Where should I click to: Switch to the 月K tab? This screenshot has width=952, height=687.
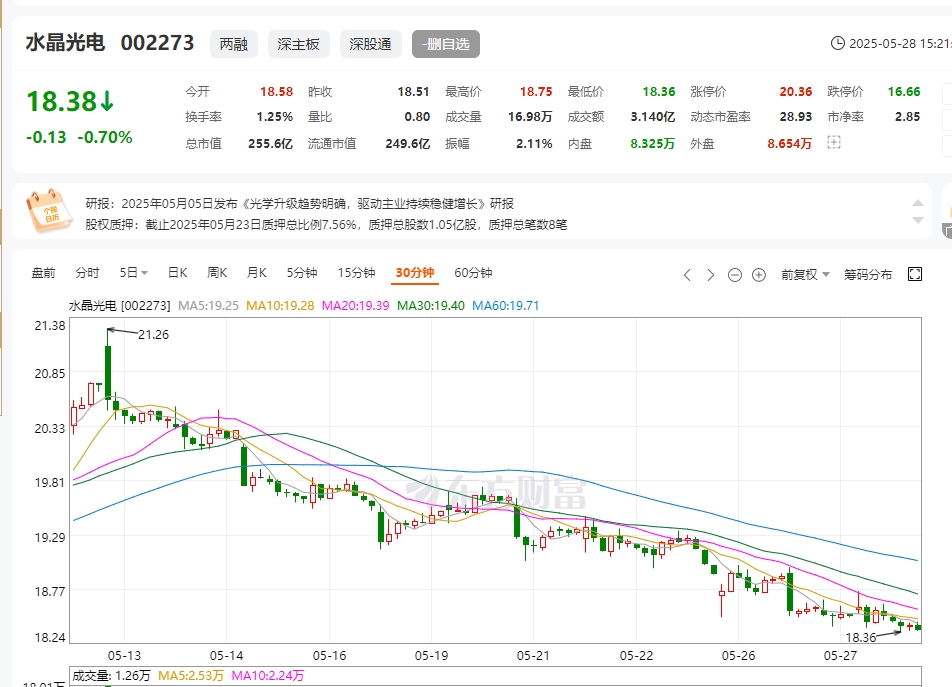[256, 273]
